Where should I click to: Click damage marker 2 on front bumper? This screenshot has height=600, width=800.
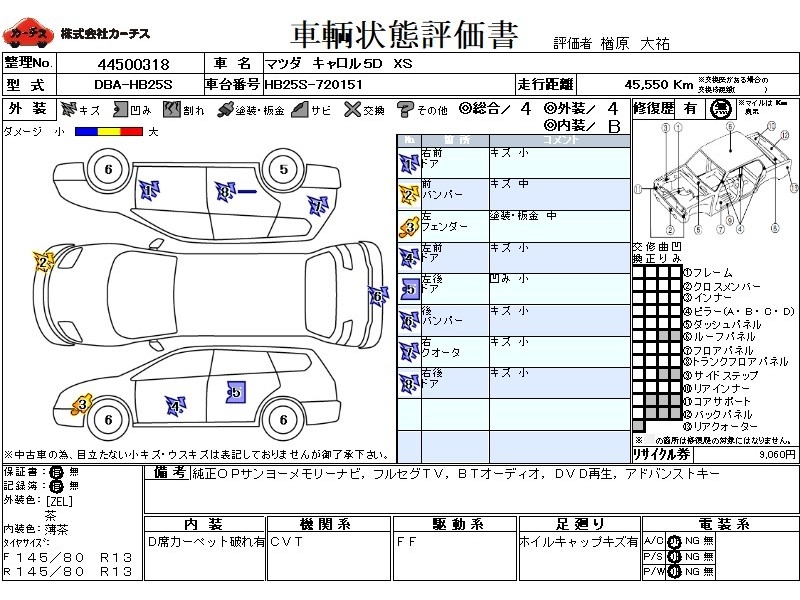click(x=43, y=263)
